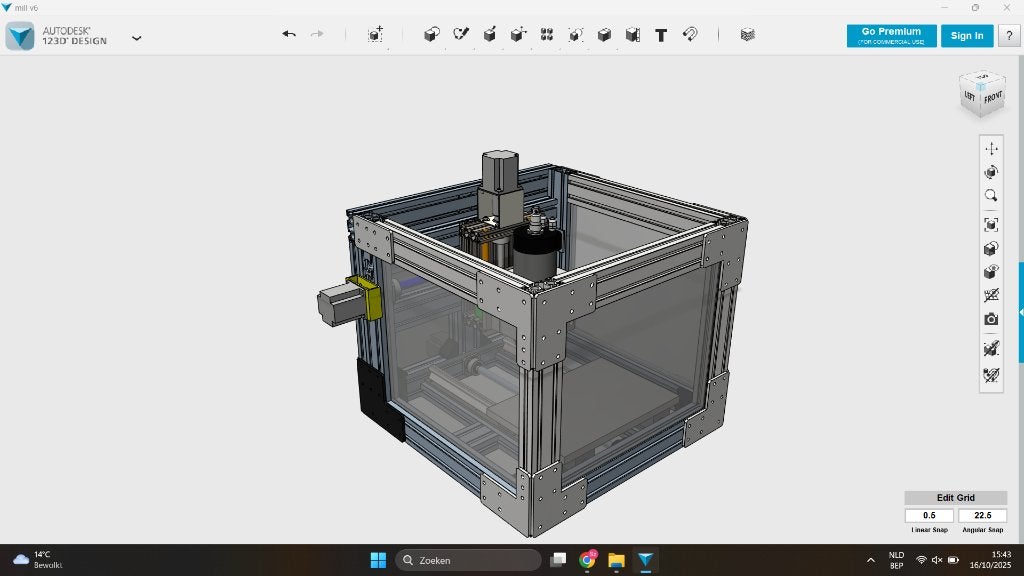Open the Transform tool with plus sign
Screen dimensions: 1024x576
(x=376, y=35)
